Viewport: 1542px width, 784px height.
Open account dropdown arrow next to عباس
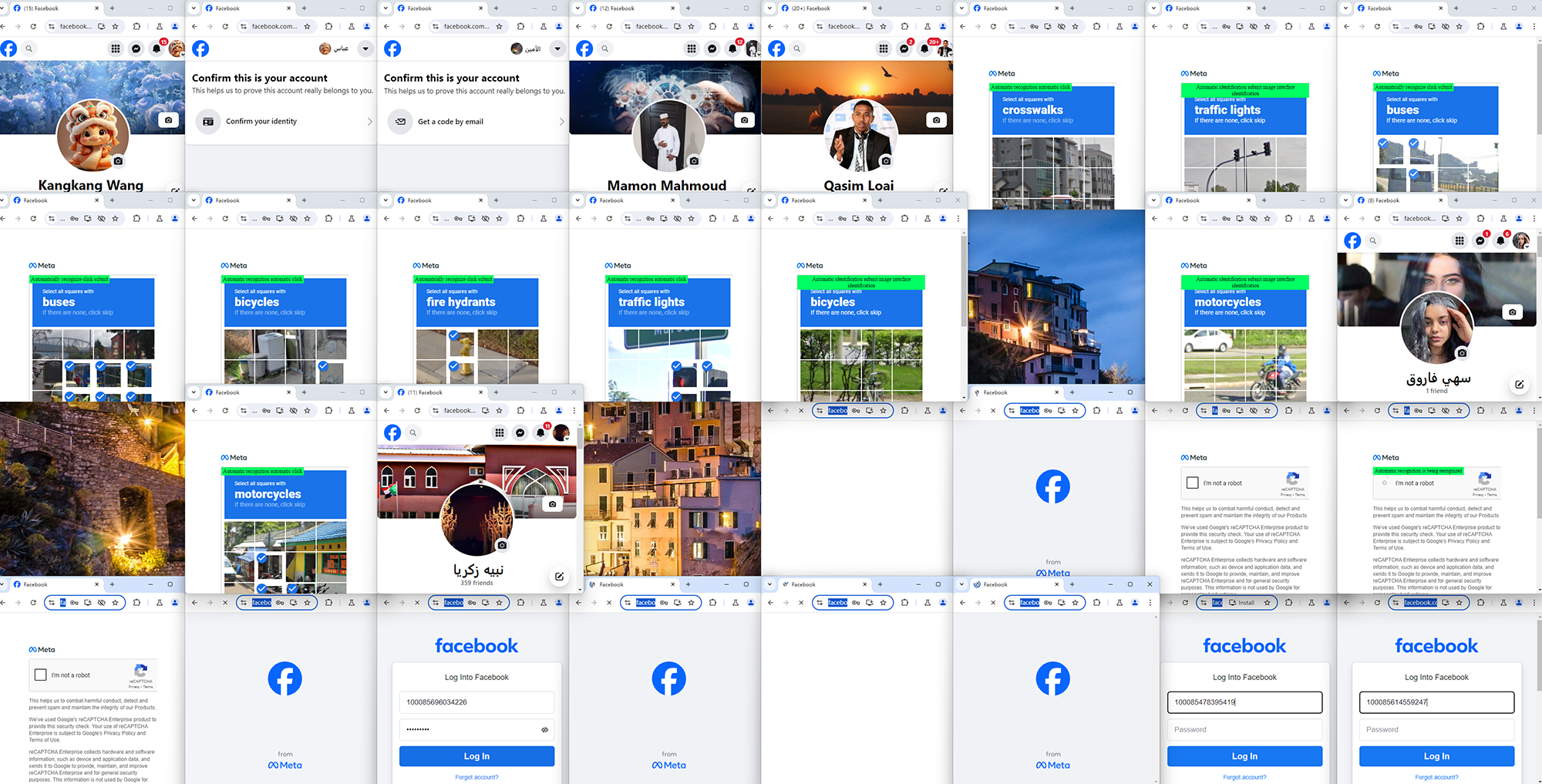pyautogui.click(x=365, y=49)
